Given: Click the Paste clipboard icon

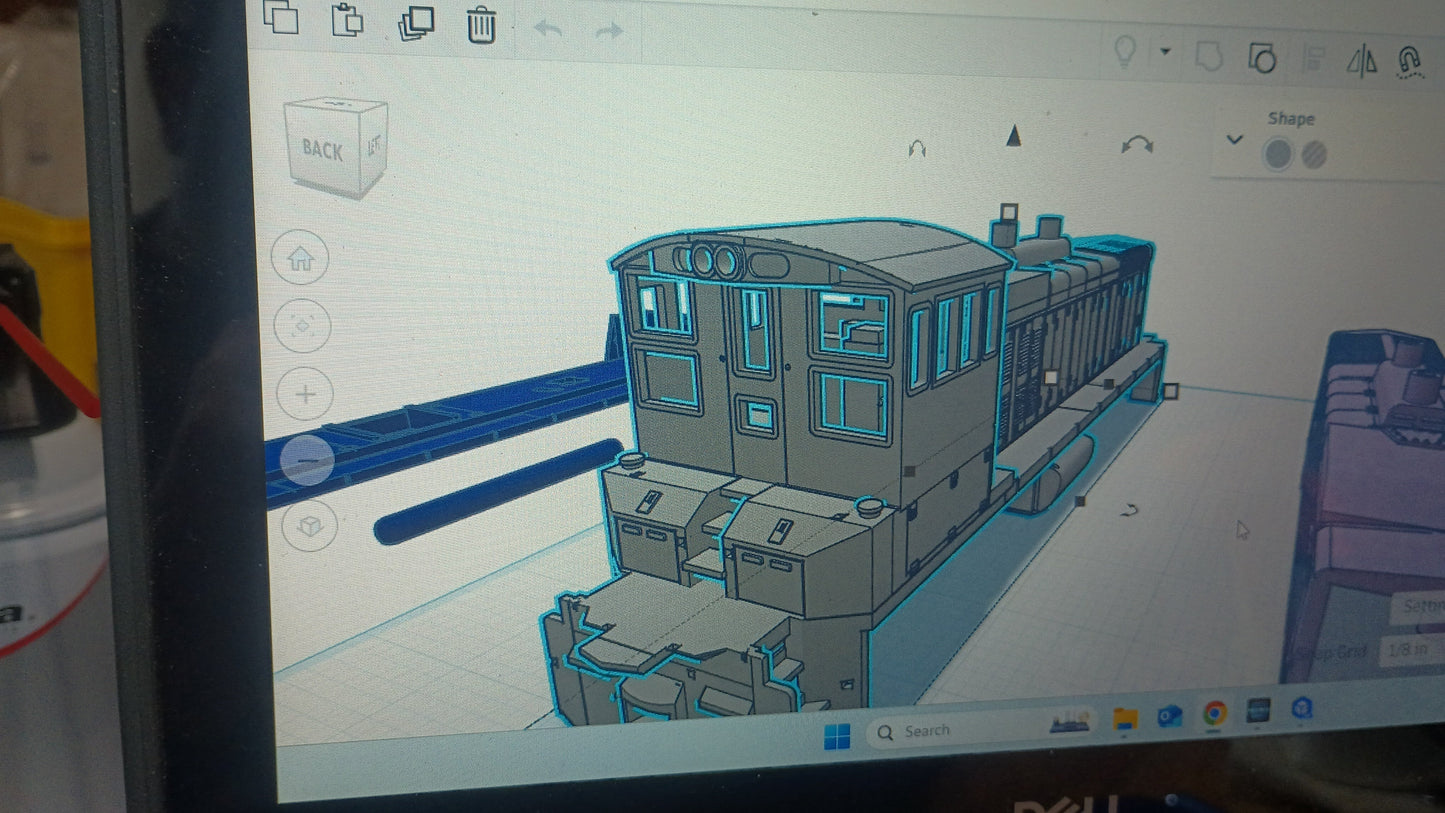Looking at the screenshot, I should coord(347,19).
